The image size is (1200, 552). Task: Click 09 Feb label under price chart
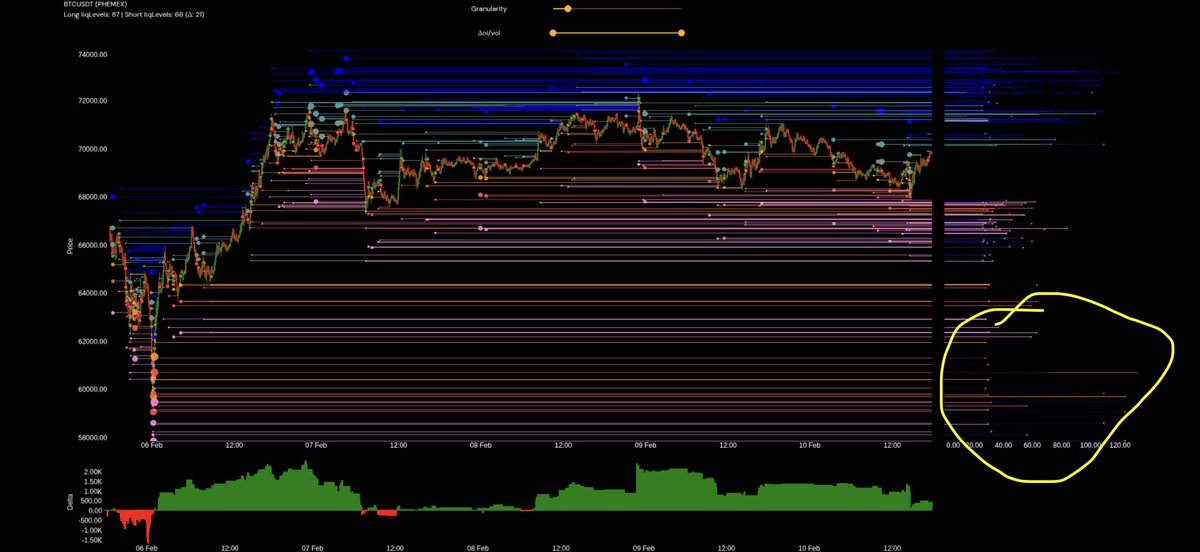pyautogui.click(x=645, y=446)
